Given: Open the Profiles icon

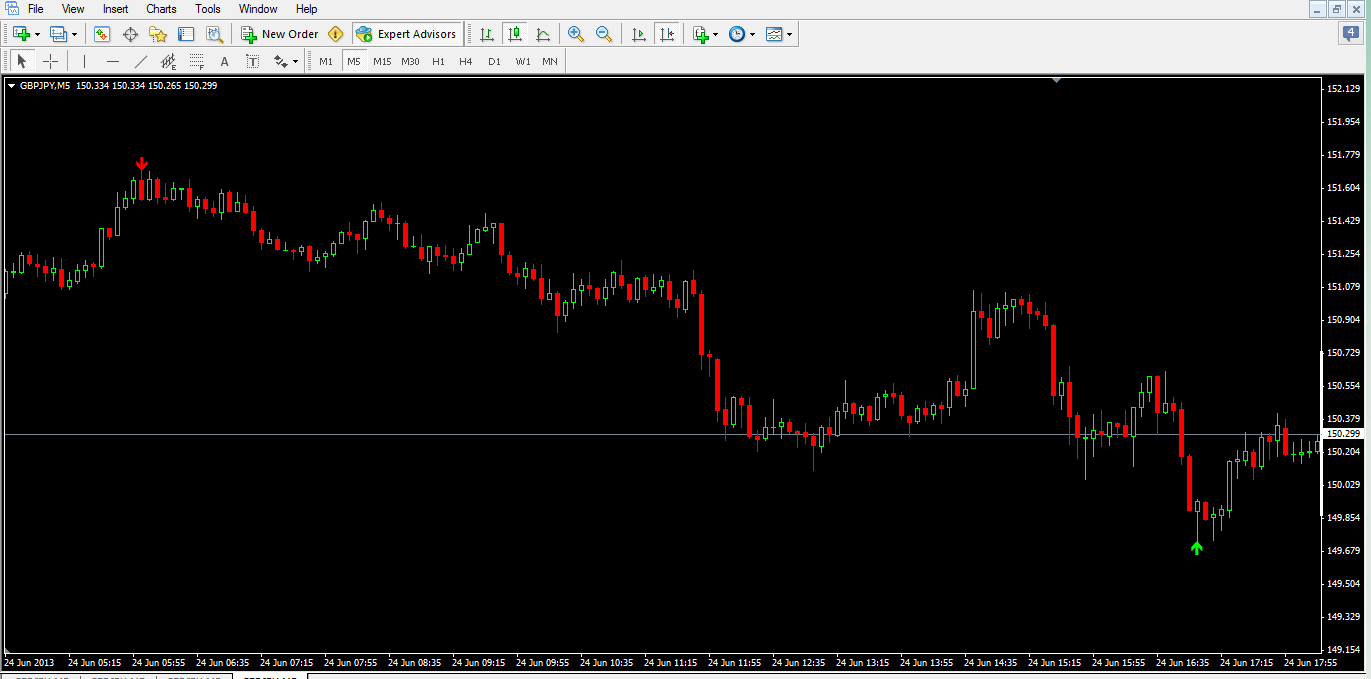Looking at the screenshot, I should [58, 34].
